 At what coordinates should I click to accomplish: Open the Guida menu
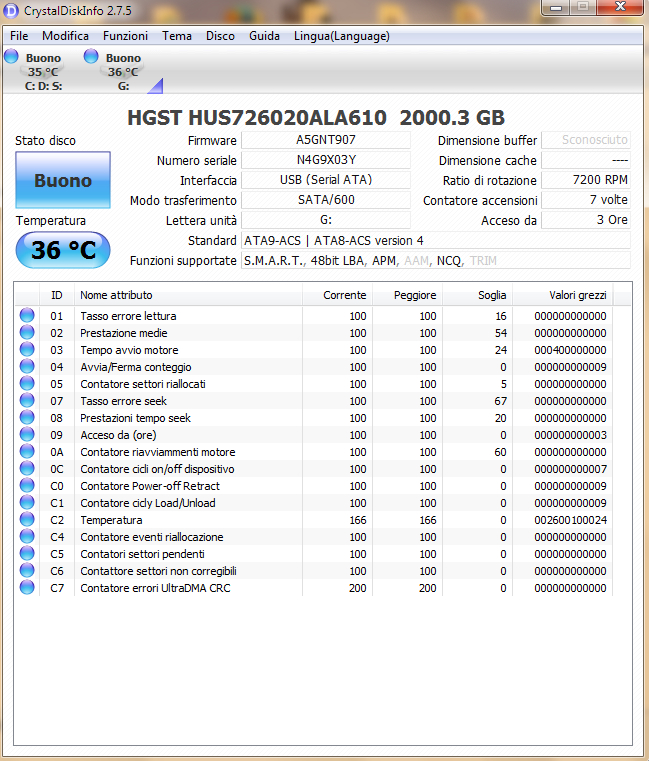pos(264,36)
